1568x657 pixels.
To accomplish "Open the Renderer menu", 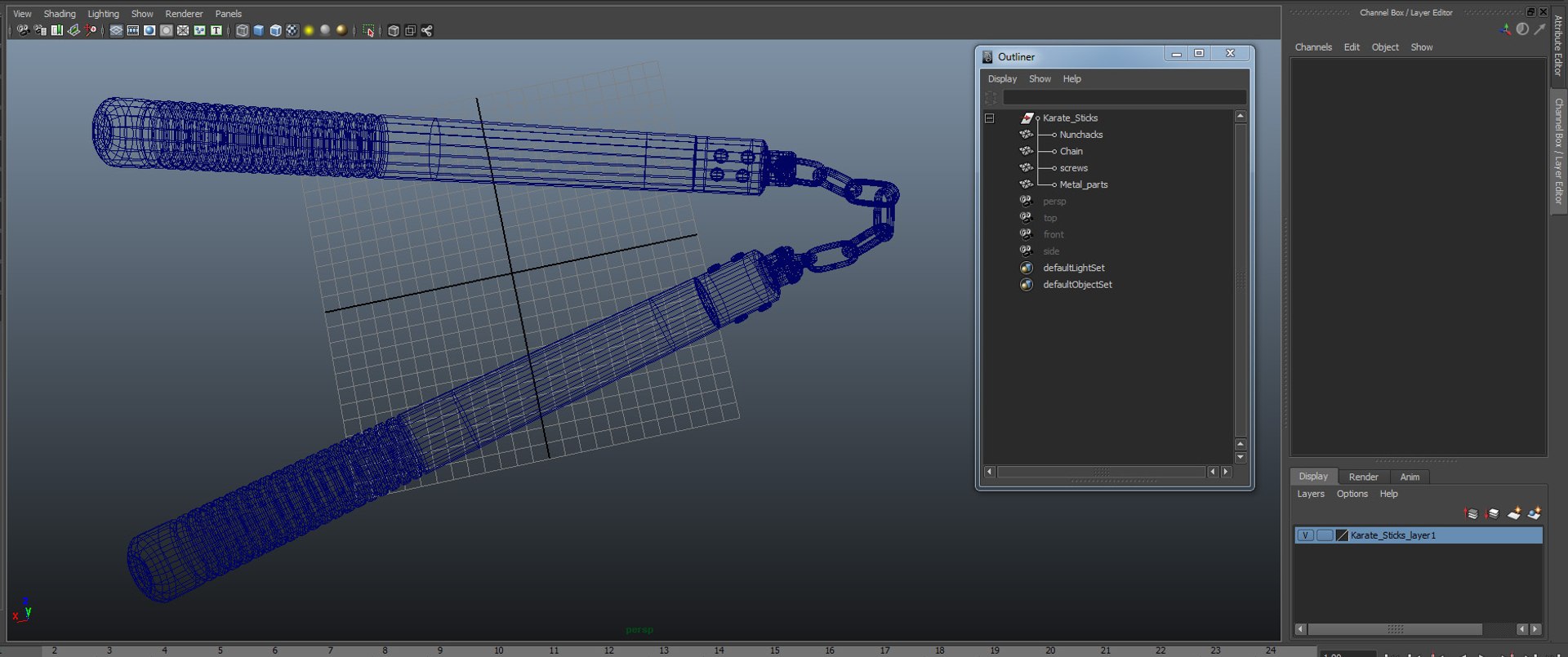I will (184, 14).
